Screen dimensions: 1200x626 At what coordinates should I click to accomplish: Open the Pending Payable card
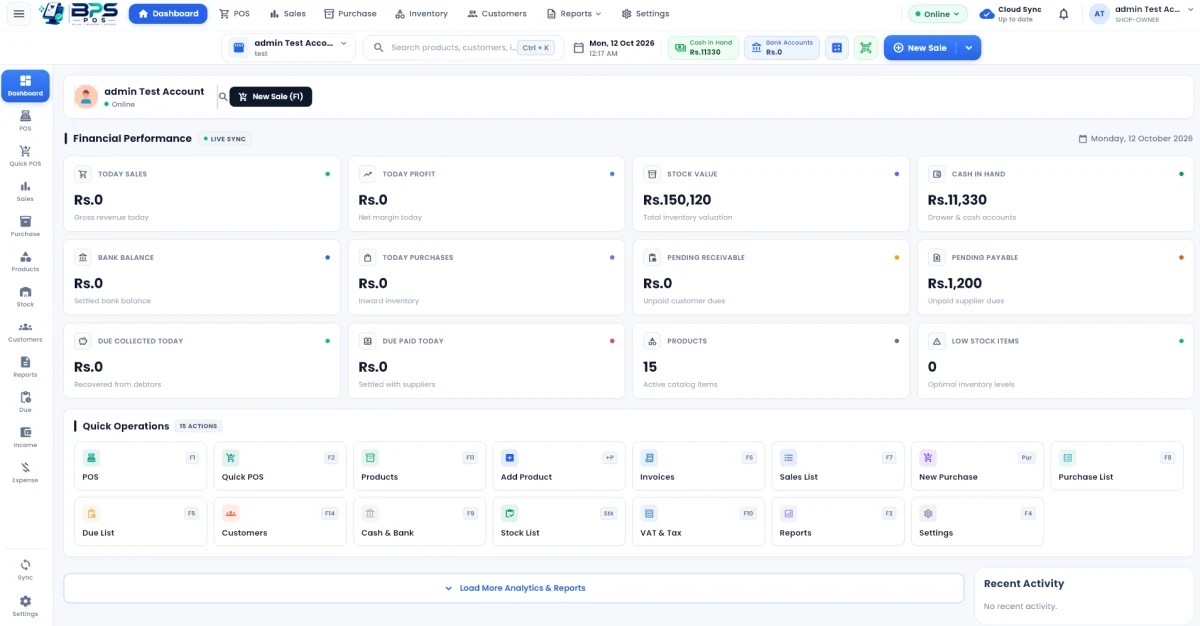[x=1056, y=278]
